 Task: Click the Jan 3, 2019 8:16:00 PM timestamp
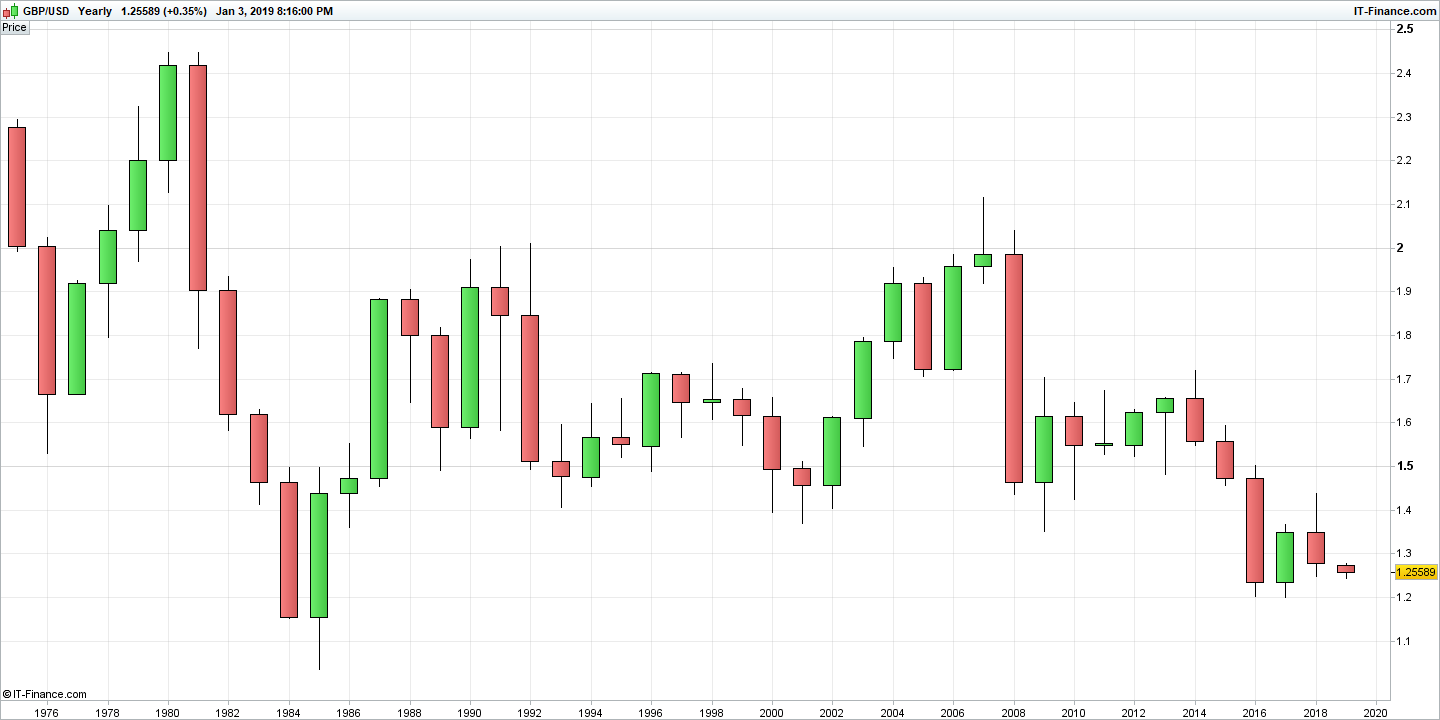(x=275, y=11)
